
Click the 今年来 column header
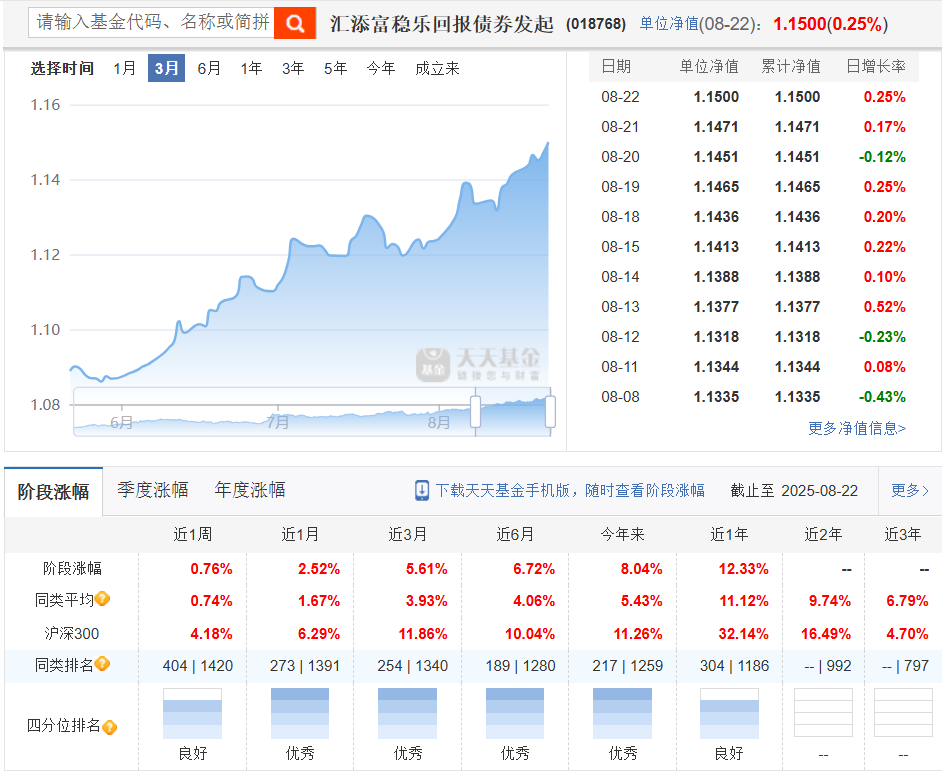pos(622,534)
